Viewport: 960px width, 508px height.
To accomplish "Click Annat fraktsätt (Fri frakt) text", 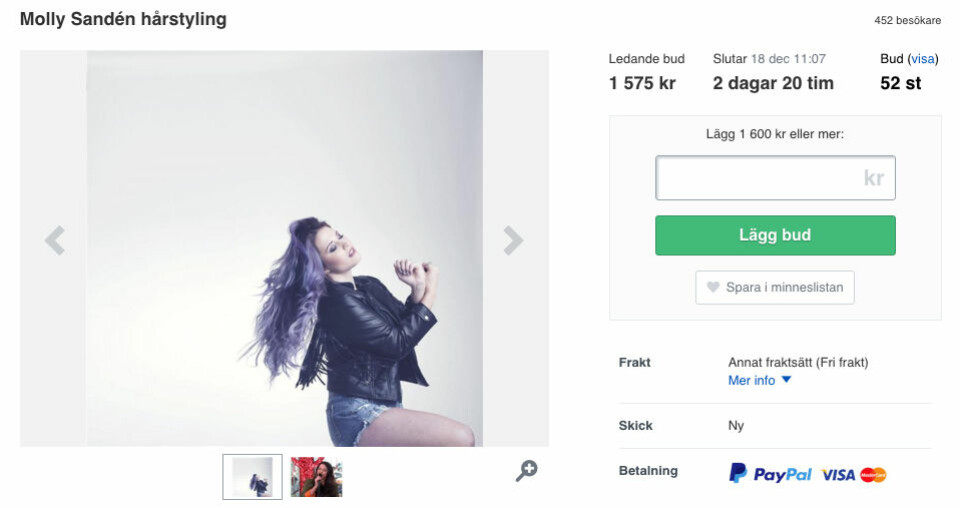I will point(798,362).
